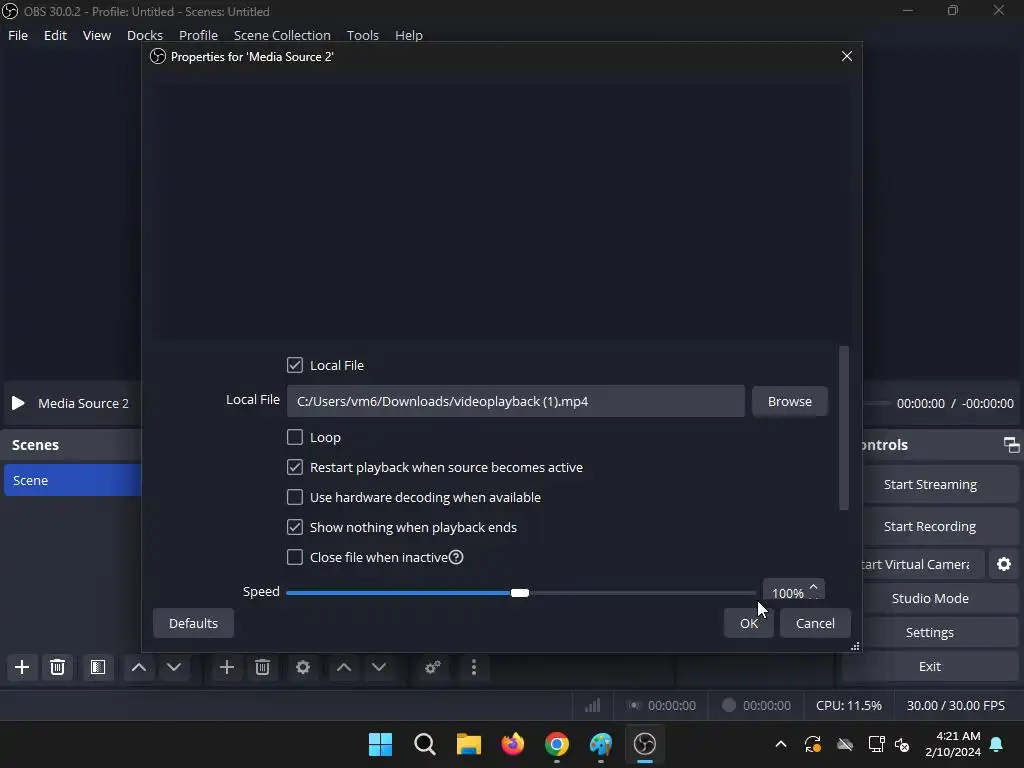The height and width of the screenshot is (768, 1024).
Task: Open the Tools menu
Action: pyautogui.click(x=362, y=35)
